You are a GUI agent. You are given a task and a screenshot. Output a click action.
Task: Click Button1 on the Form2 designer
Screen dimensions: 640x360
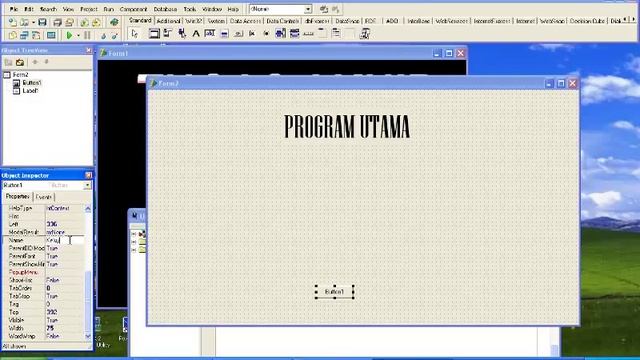point(334,292)
